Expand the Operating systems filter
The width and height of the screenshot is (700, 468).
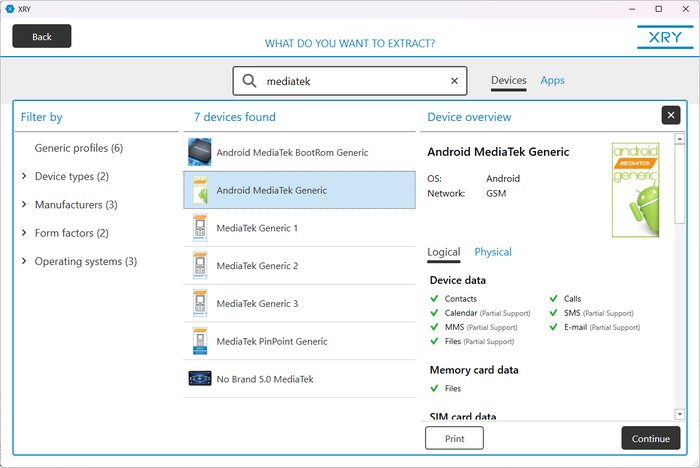[24, 262]
